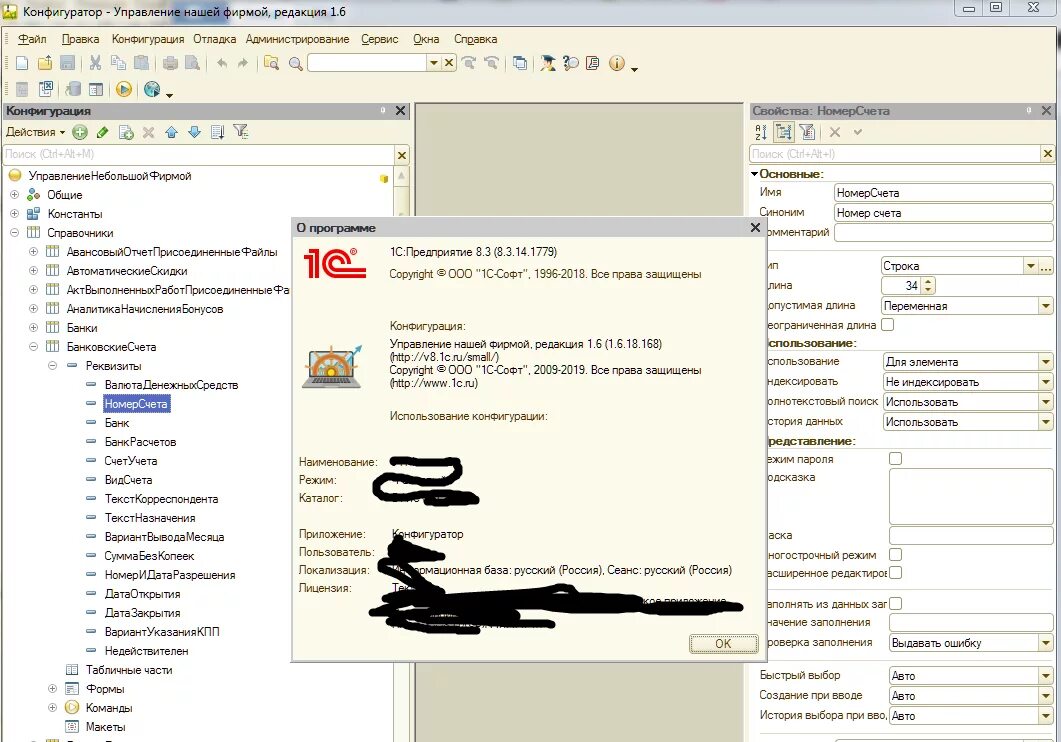This screenshot has width=1061, height=742.
Task: Click the Синоним field
Action: click(x=943, y=212)
